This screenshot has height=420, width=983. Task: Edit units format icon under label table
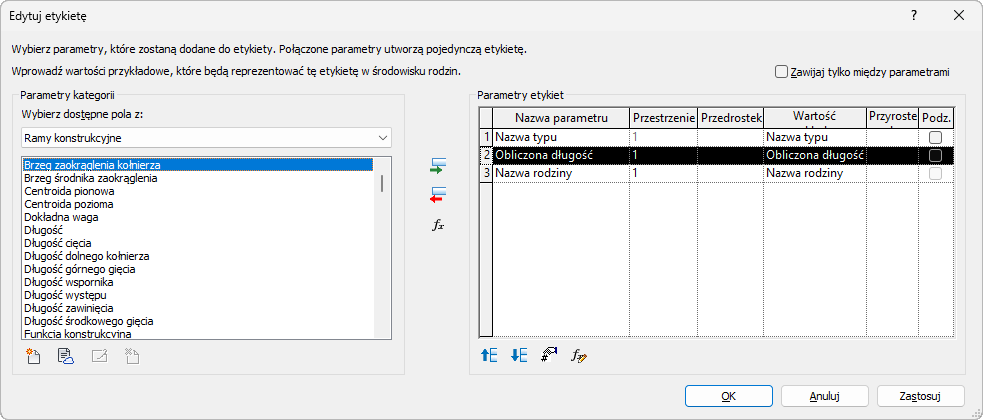(549, 355)
